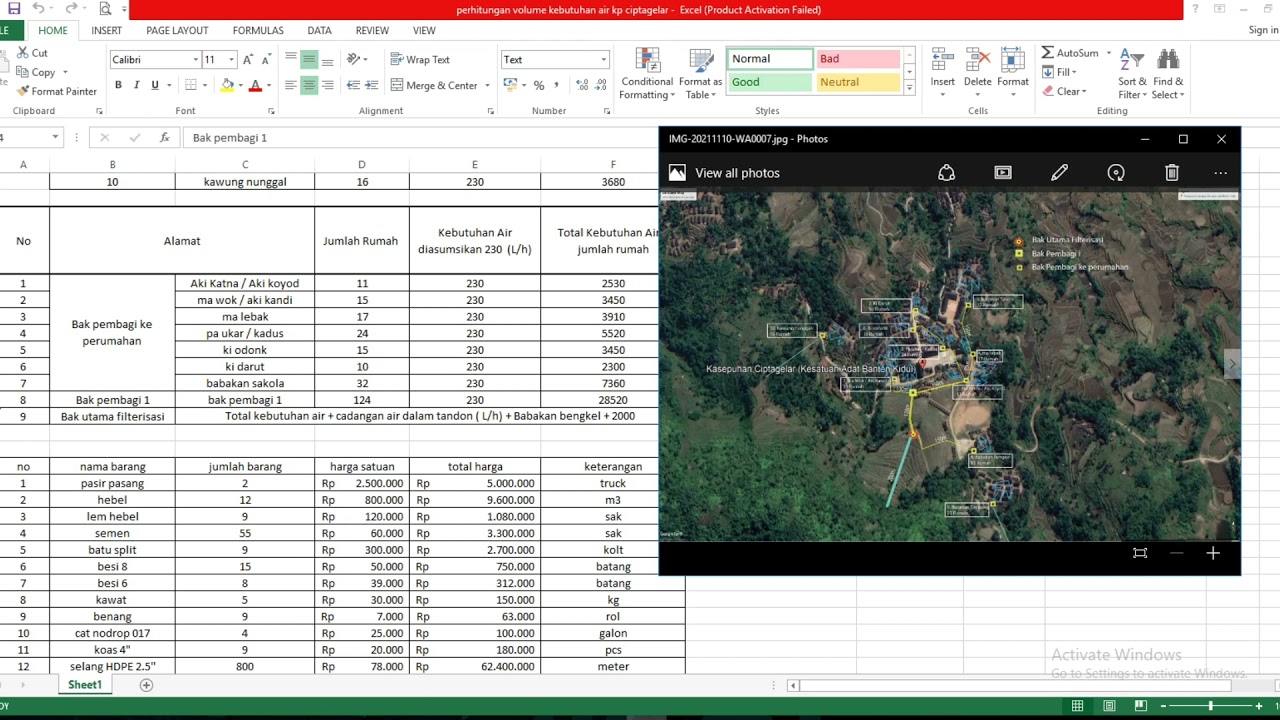Cut the selected cell contents

pos(32,53)
